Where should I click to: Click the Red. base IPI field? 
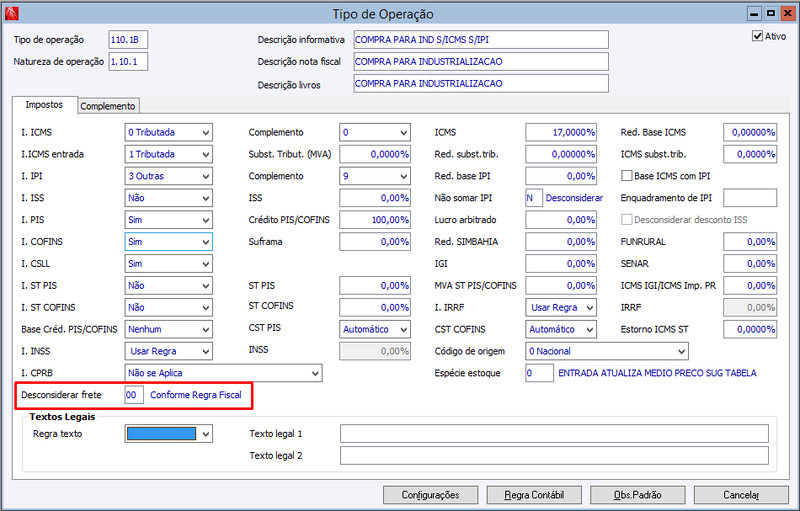(561, 176)
